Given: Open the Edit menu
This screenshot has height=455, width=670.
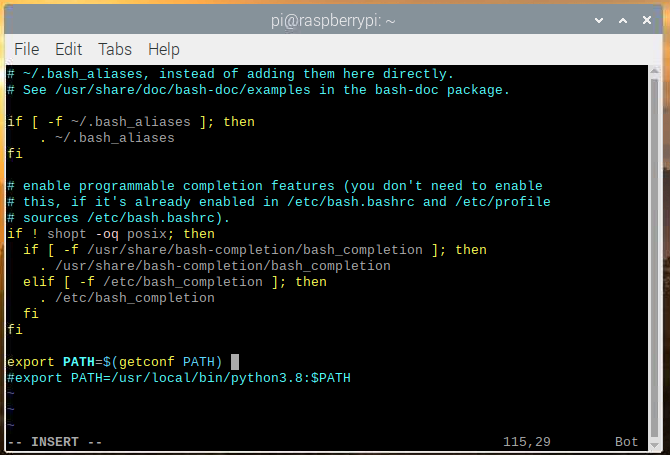Looking at the screenshot, I should point(68,49).
